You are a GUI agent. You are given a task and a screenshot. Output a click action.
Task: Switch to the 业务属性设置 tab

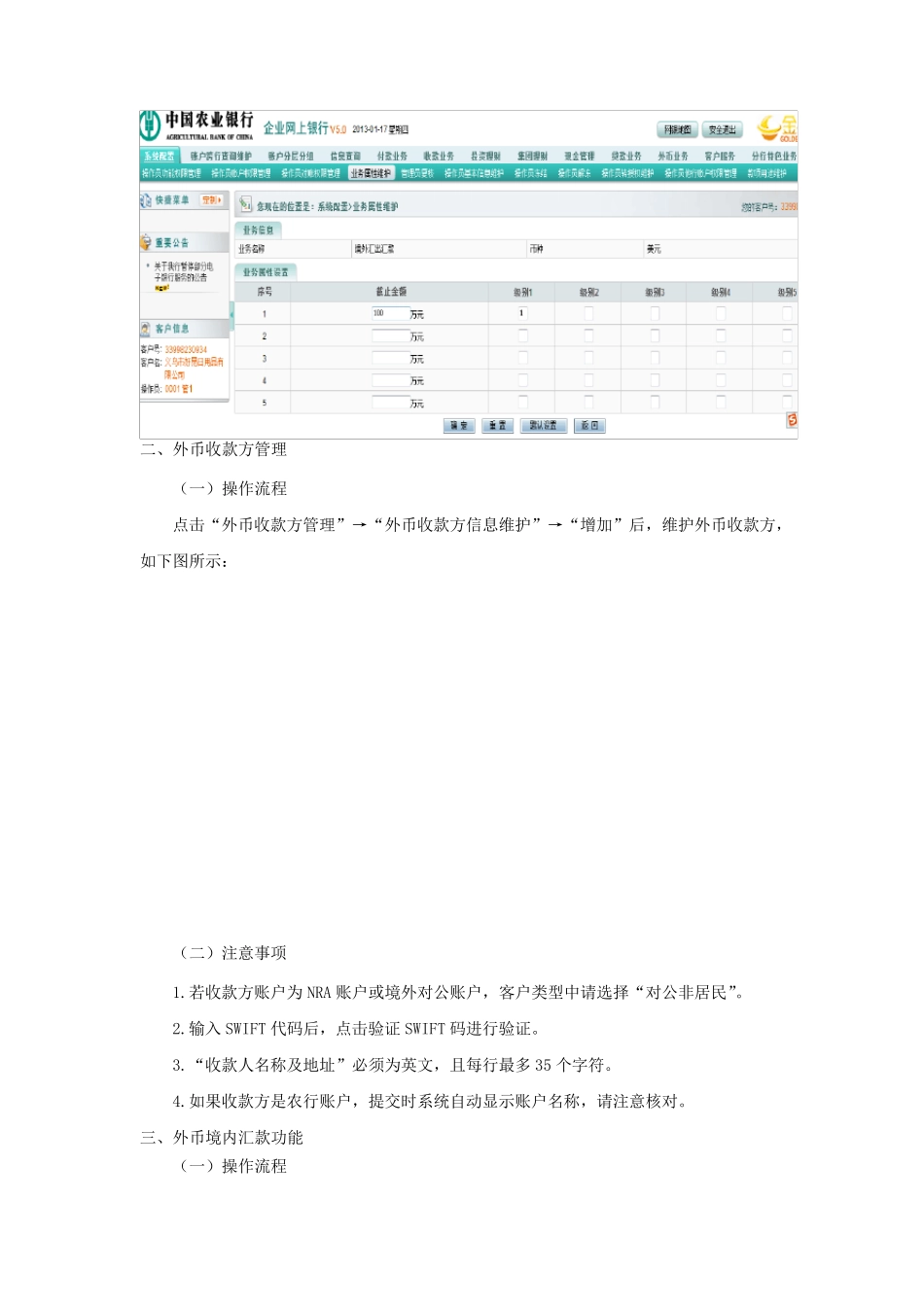point(266,272)
